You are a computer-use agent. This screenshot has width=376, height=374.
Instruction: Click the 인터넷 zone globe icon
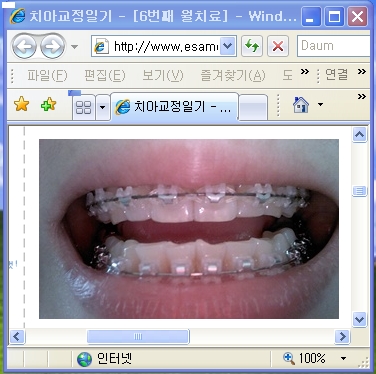click(x=84, y=359)
